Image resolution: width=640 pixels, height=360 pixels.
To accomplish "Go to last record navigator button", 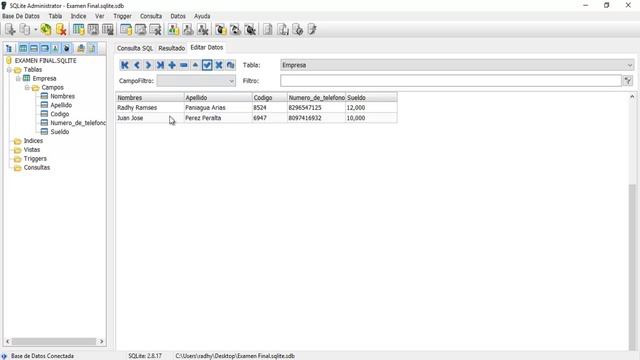I will click(x=160, y=65).
